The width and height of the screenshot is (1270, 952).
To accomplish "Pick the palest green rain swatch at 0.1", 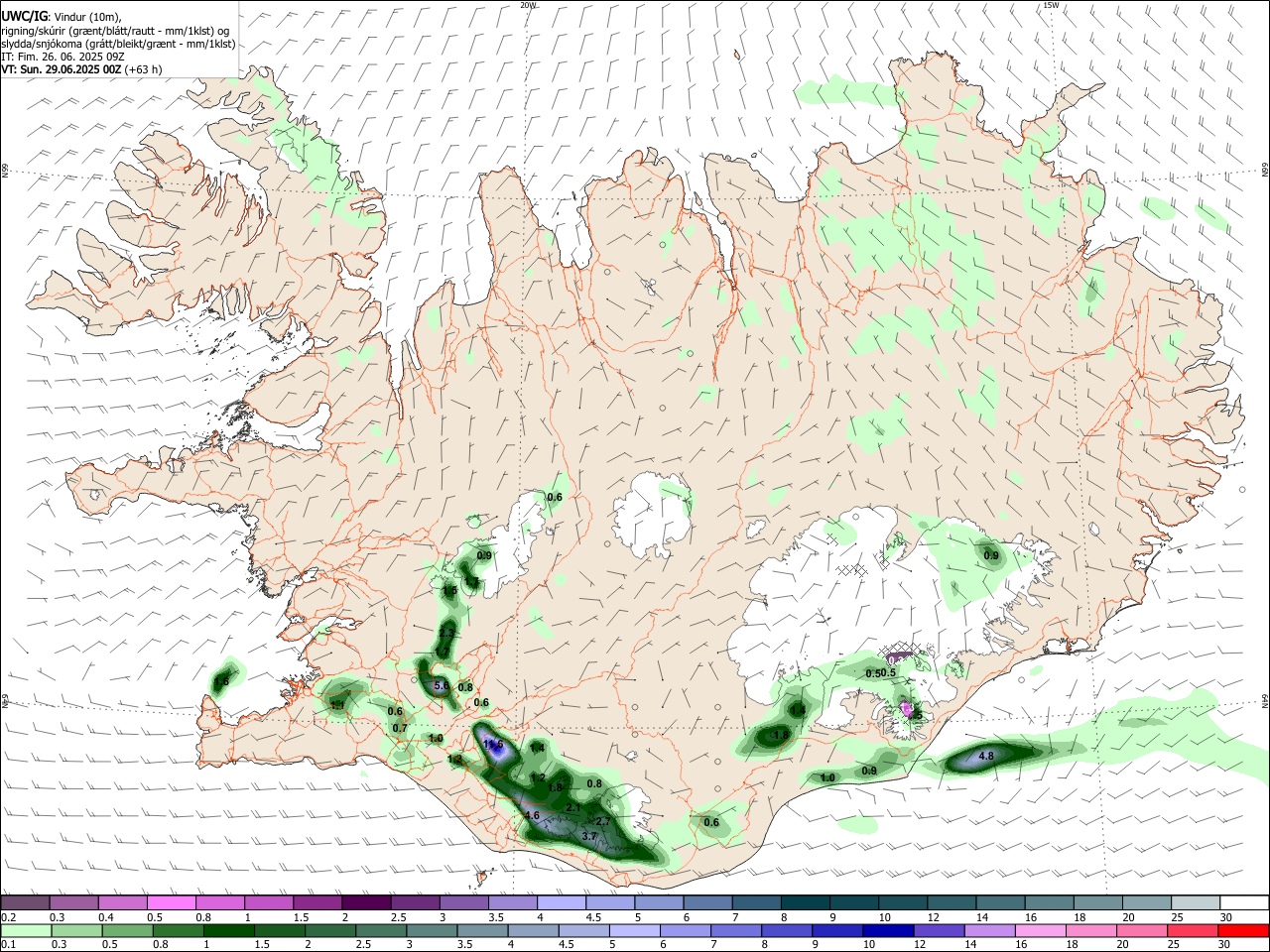I will point(26,931).
